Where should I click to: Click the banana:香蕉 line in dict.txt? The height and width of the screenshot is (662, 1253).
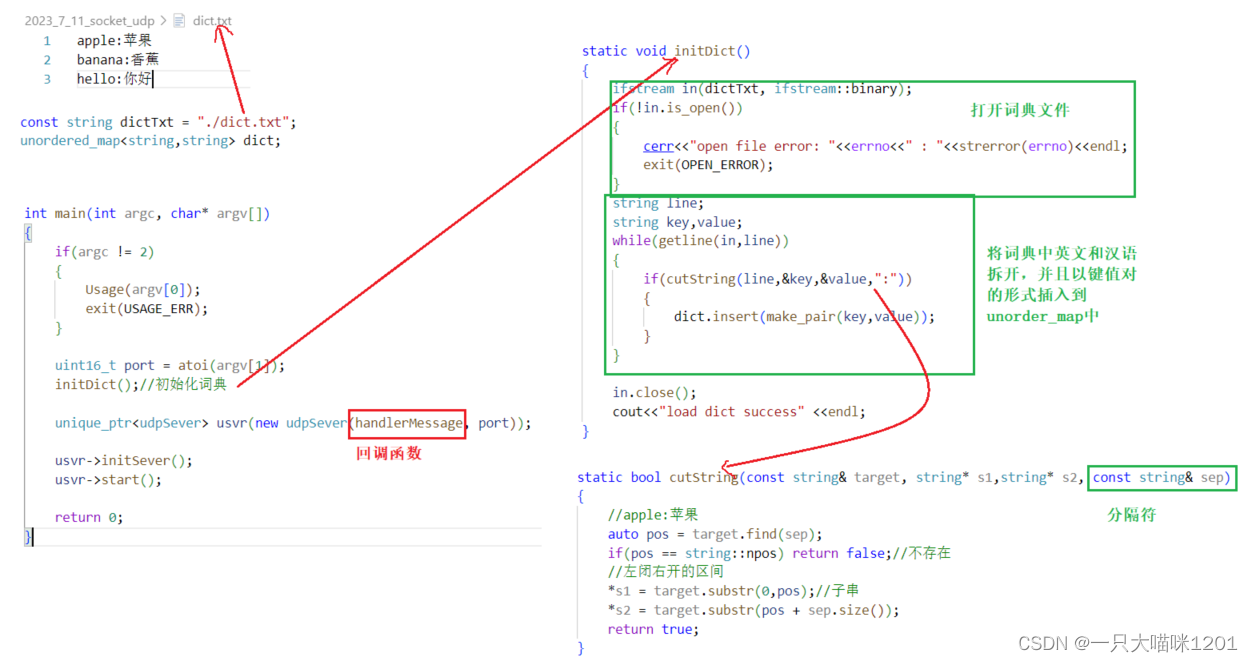point(117,60)
